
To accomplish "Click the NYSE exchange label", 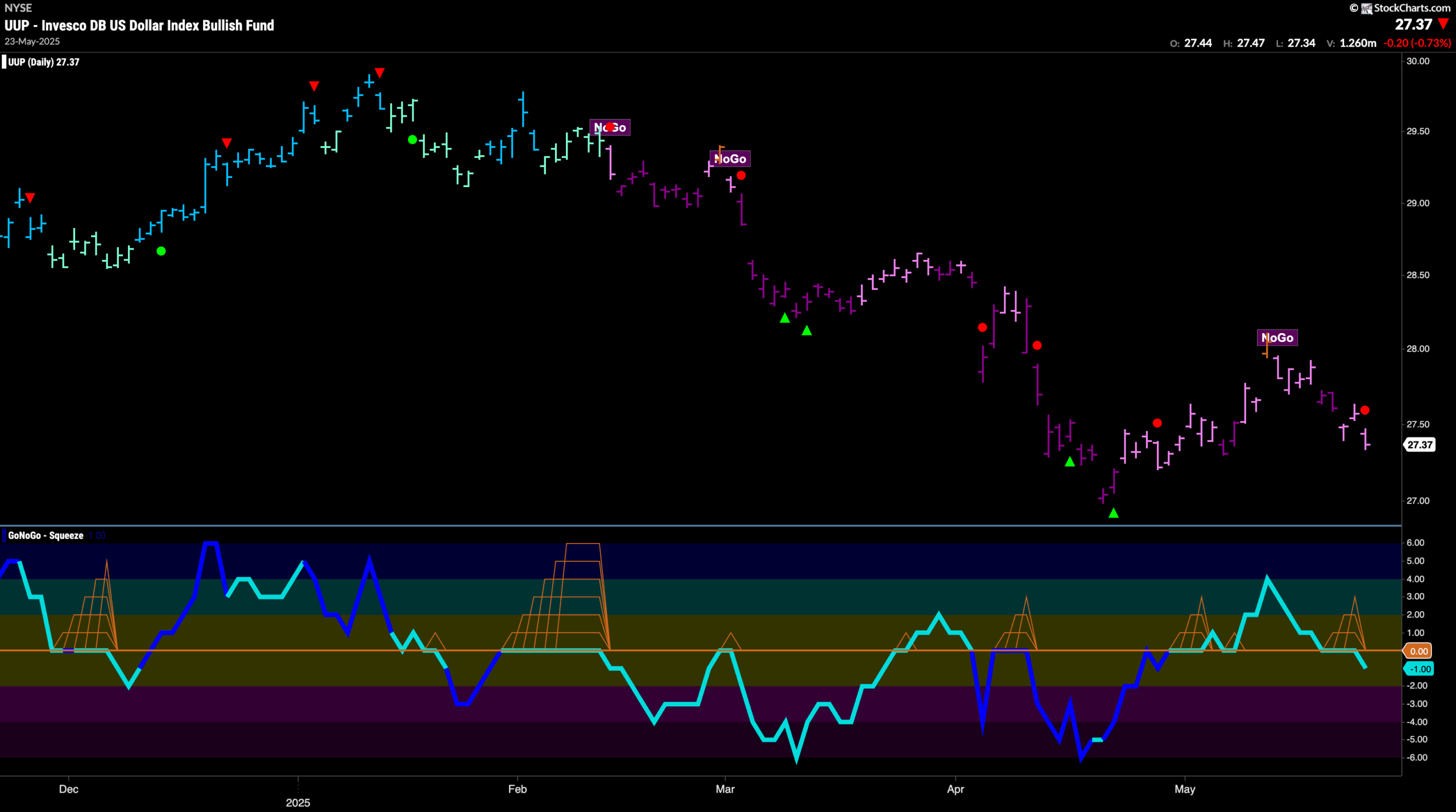I will click(18, 8).
